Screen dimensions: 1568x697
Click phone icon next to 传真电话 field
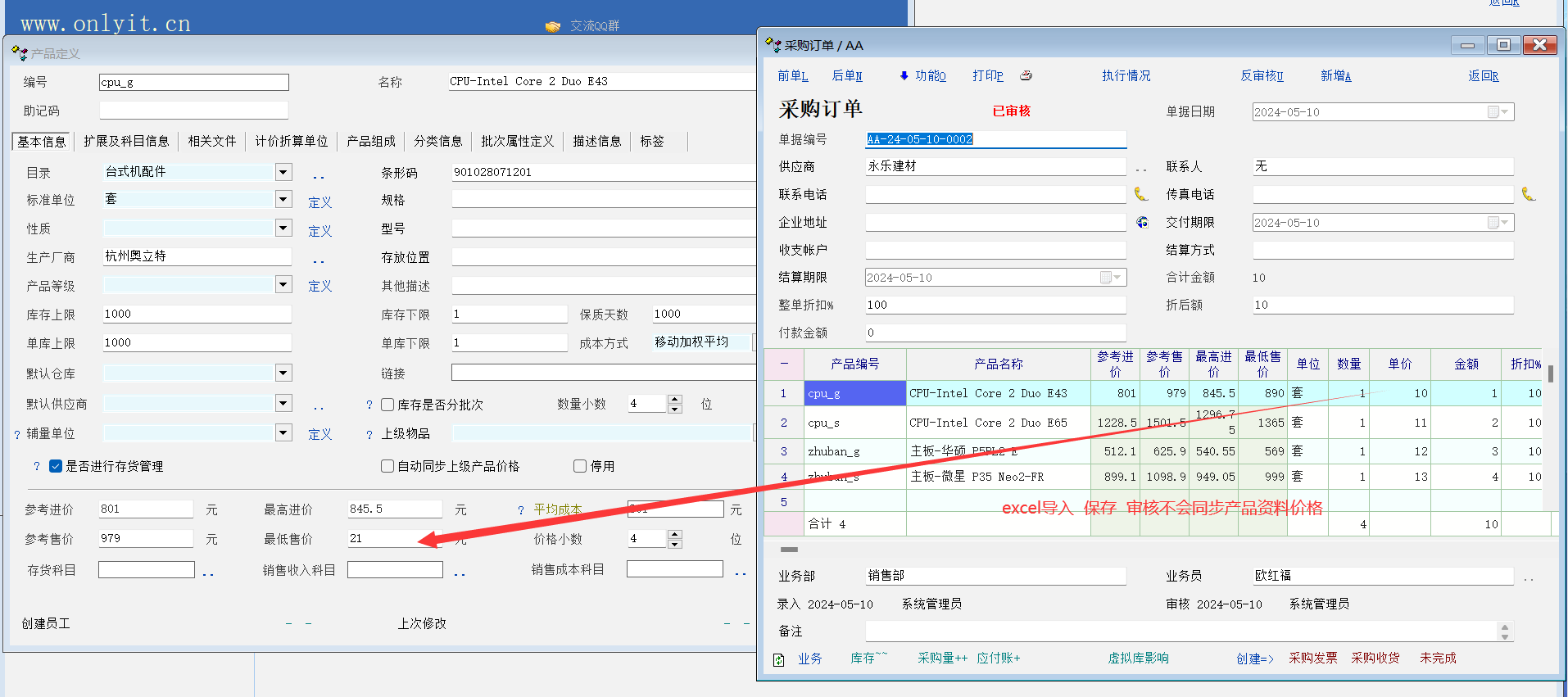(1528, 194)
